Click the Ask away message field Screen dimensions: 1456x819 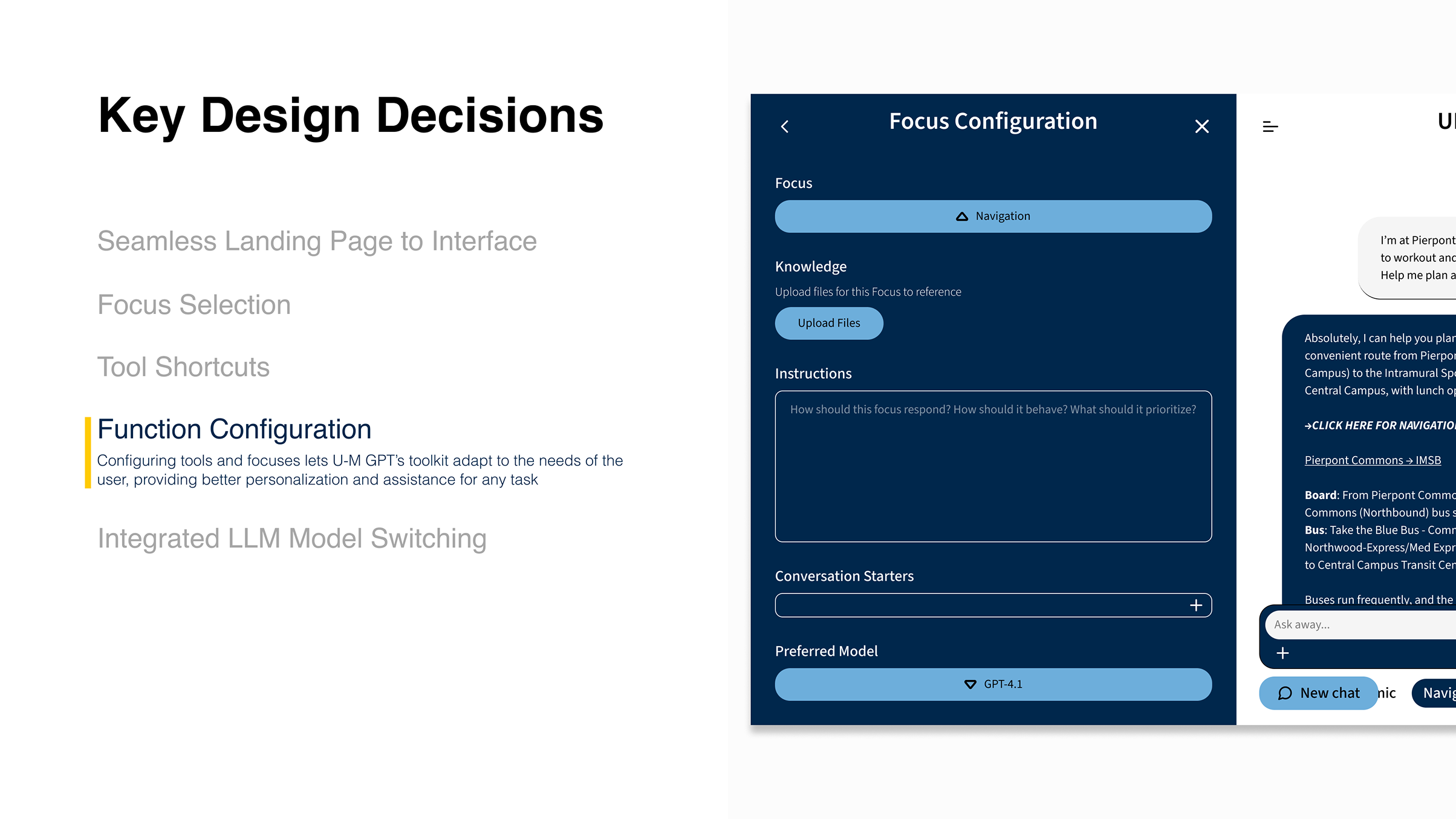pyautogui.click(x=1360, y=625)
